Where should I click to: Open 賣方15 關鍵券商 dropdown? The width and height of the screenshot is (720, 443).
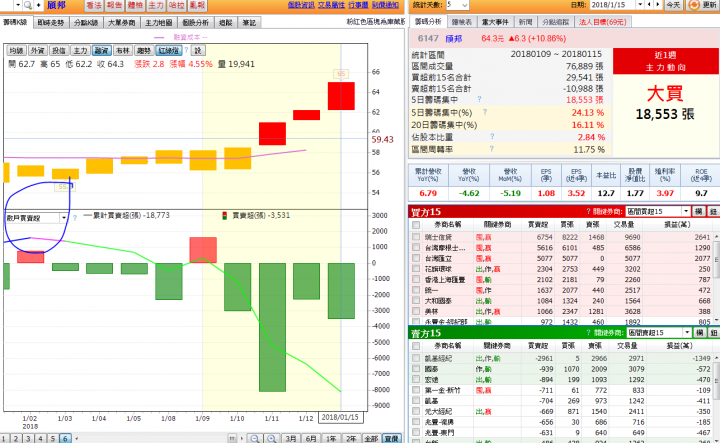pyautogui.click(x=687, y=332)
